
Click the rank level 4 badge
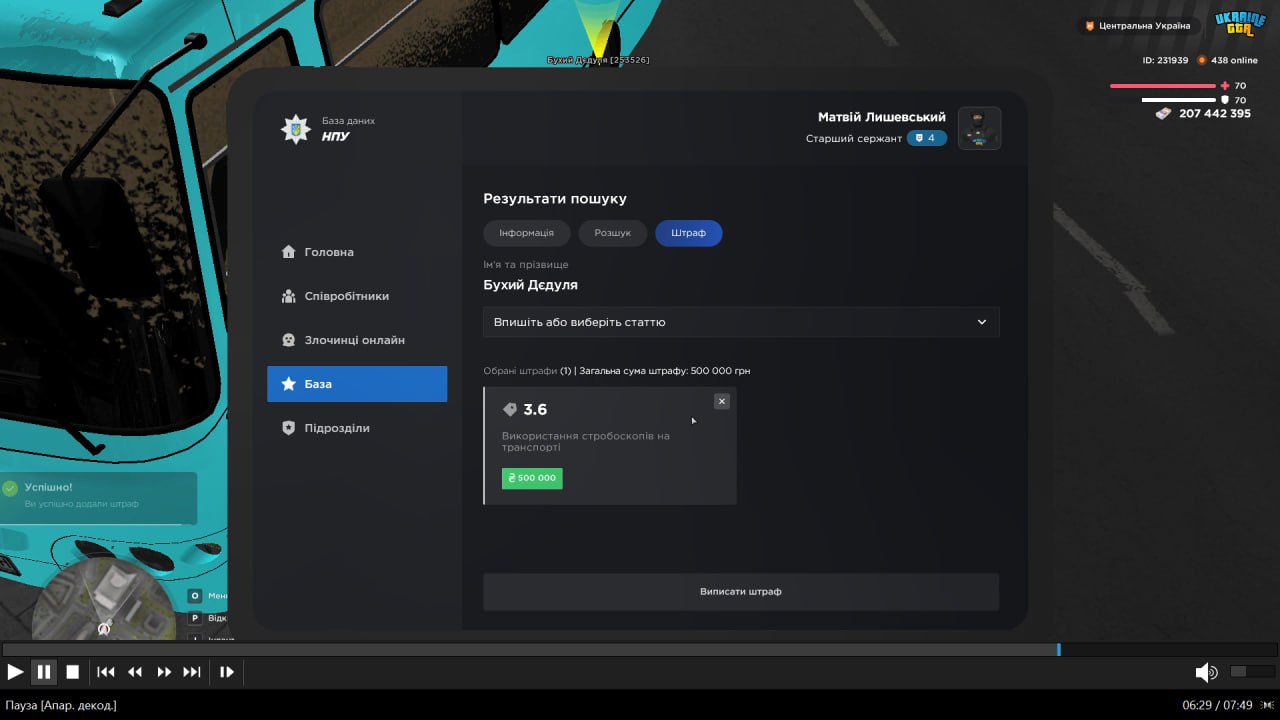tap(926, 138)
